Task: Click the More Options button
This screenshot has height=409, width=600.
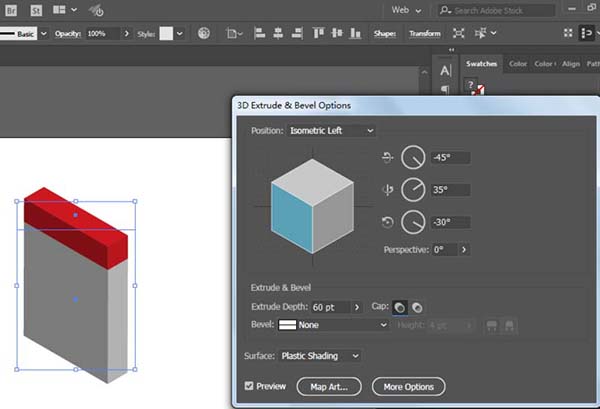Action: coord(408,386)
